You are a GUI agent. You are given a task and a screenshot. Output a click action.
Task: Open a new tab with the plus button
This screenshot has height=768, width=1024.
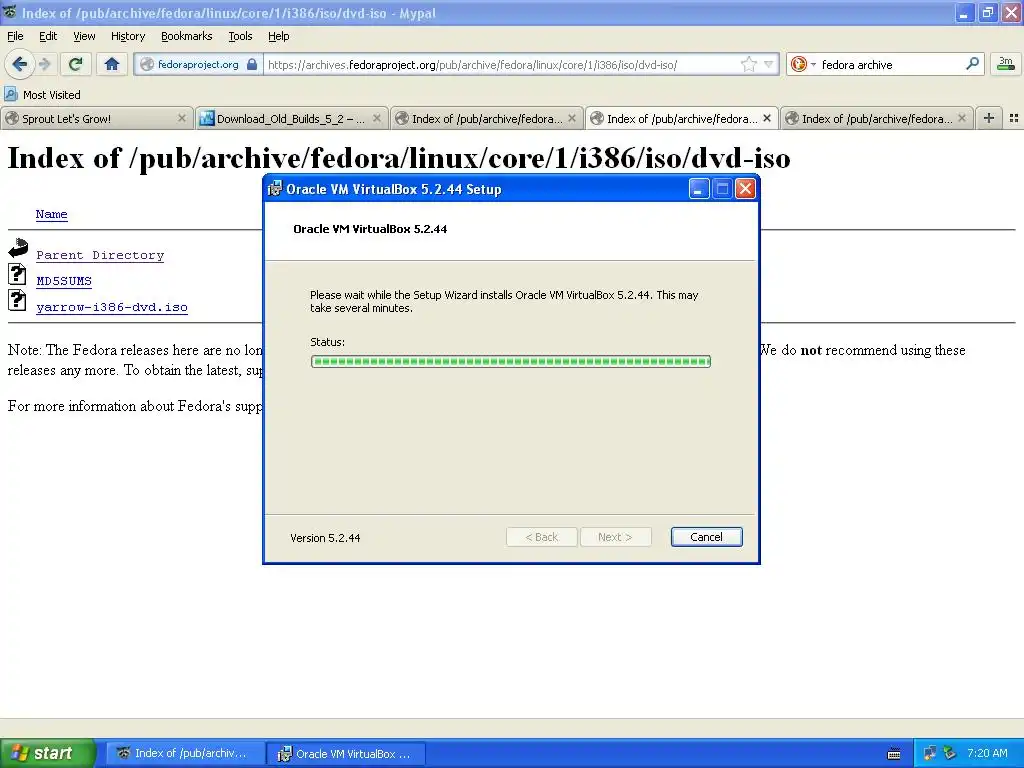pyautogui.click(x=989, y=118)
